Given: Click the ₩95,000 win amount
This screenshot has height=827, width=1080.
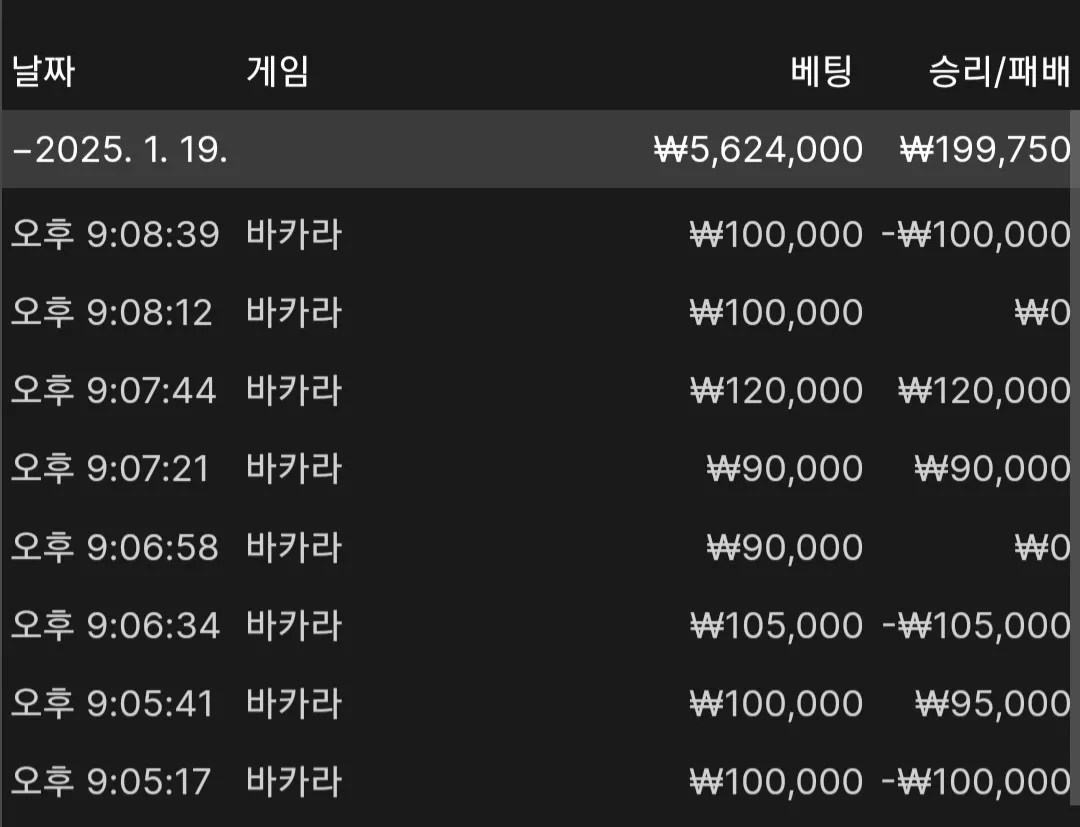Looking at the screenshot, I should pyautogui.click(x=993, y=704).
